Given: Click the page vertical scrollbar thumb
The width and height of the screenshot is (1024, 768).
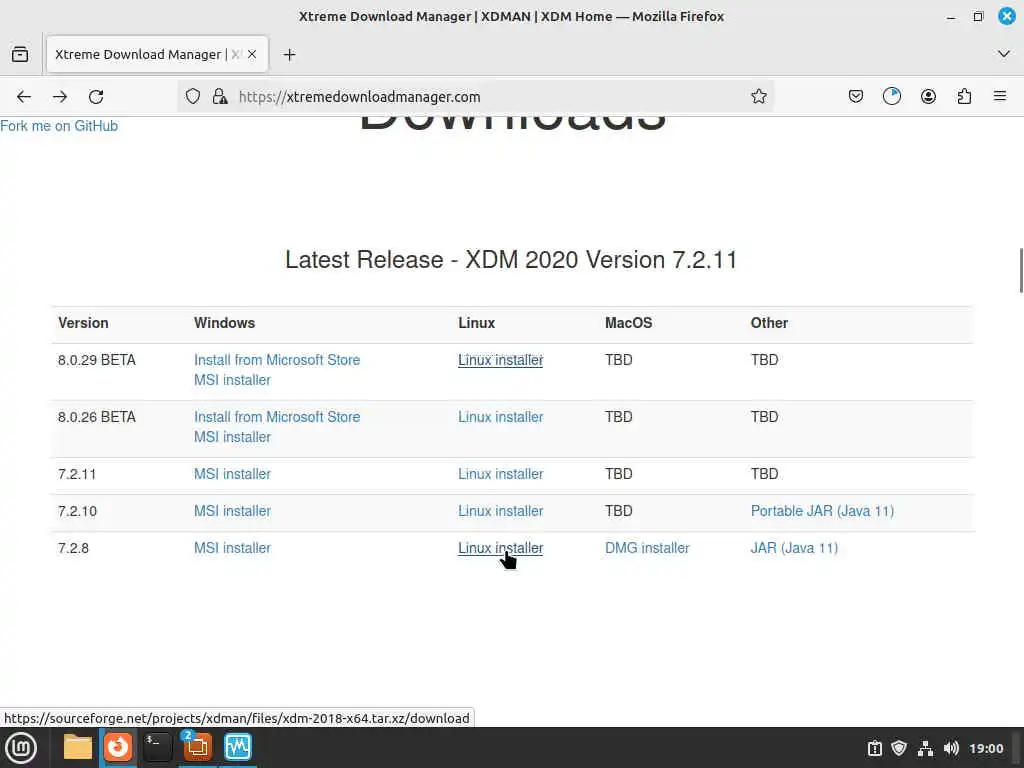Looking at the screenshot, I should (1021, 271).
